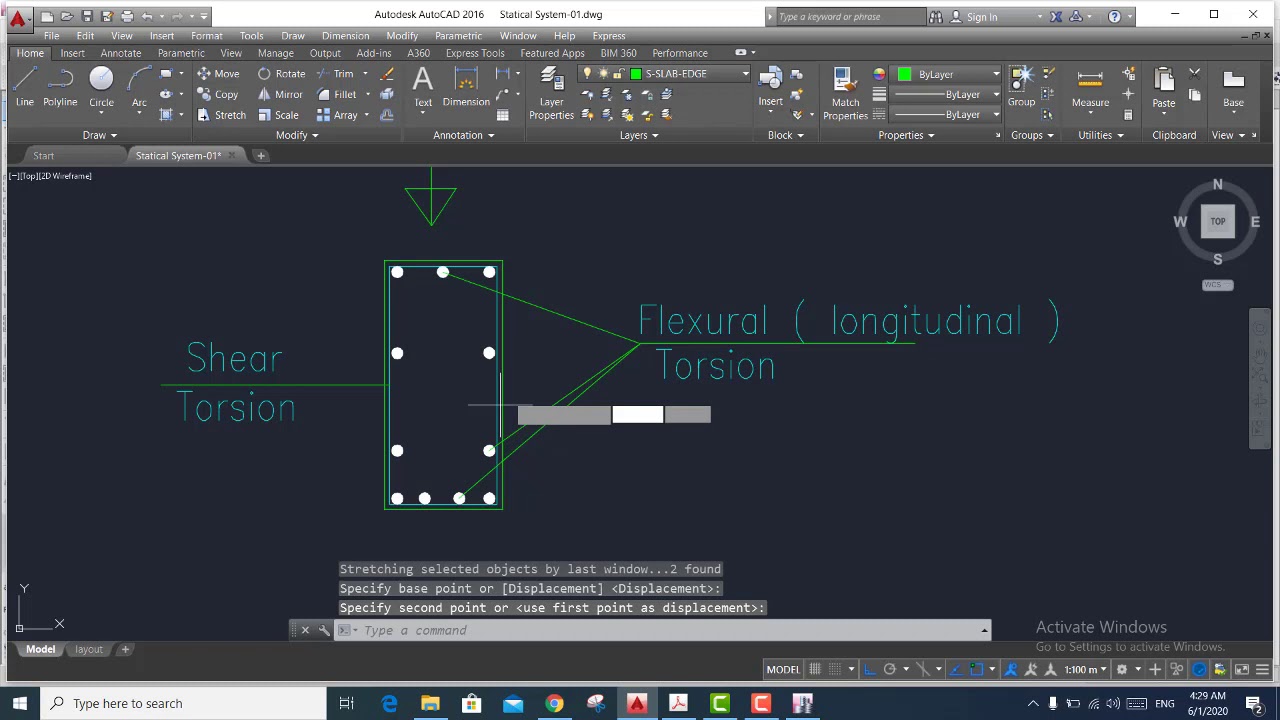Click the TOP face of ViewCube
Screen dimensions: 1280x720
1218,222
